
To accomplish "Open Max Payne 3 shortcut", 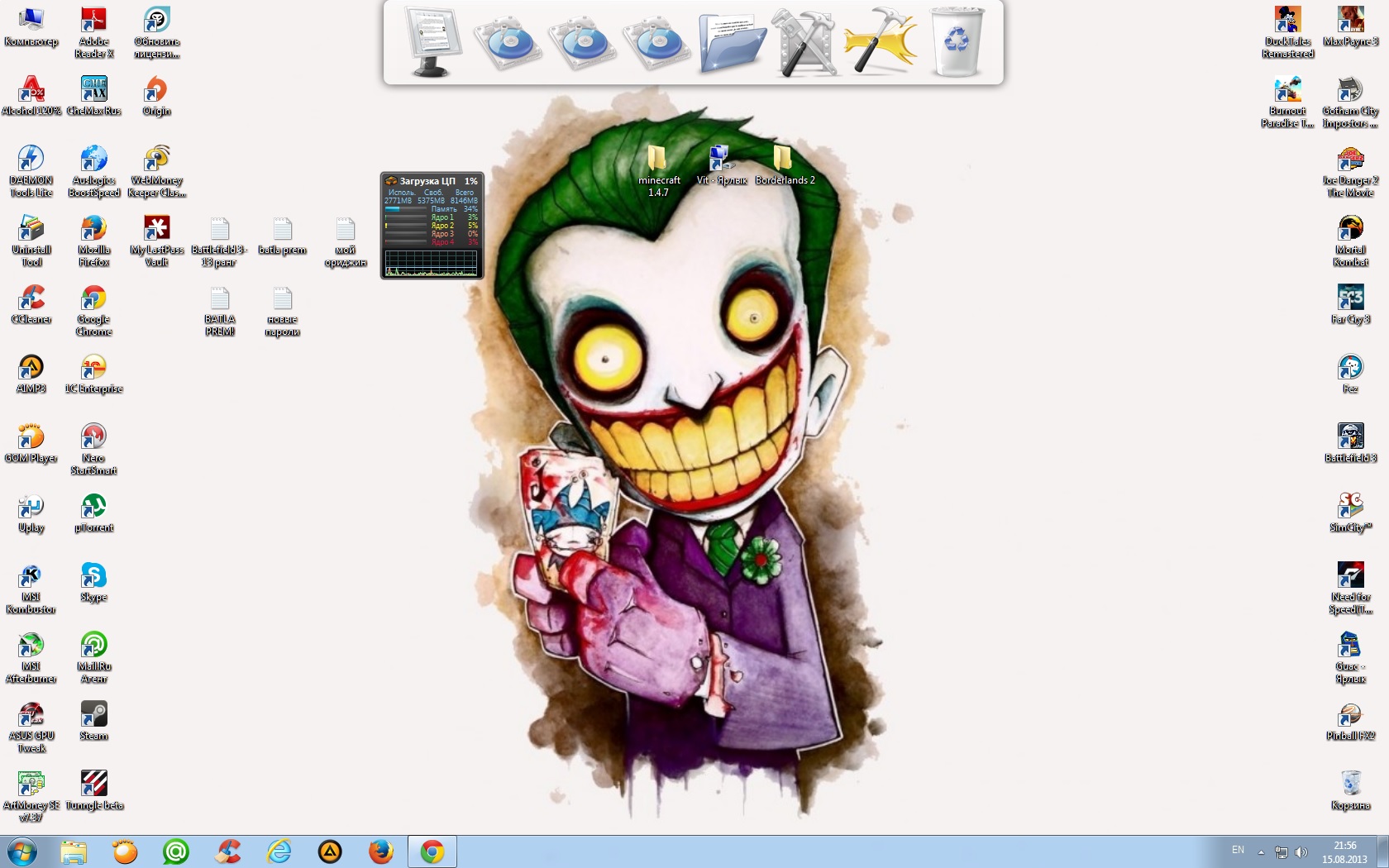I will pyautogui.click(x=1350, y=26).
